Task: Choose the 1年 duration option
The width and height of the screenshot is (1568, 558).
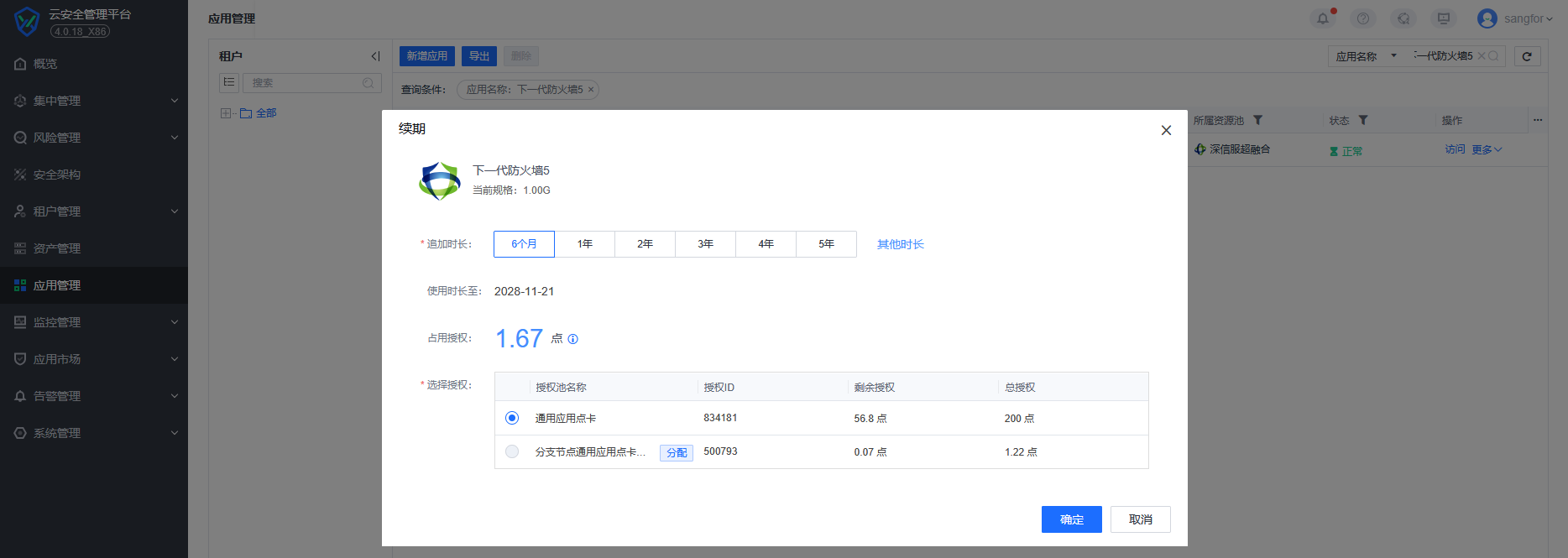Action: point(585,244)
